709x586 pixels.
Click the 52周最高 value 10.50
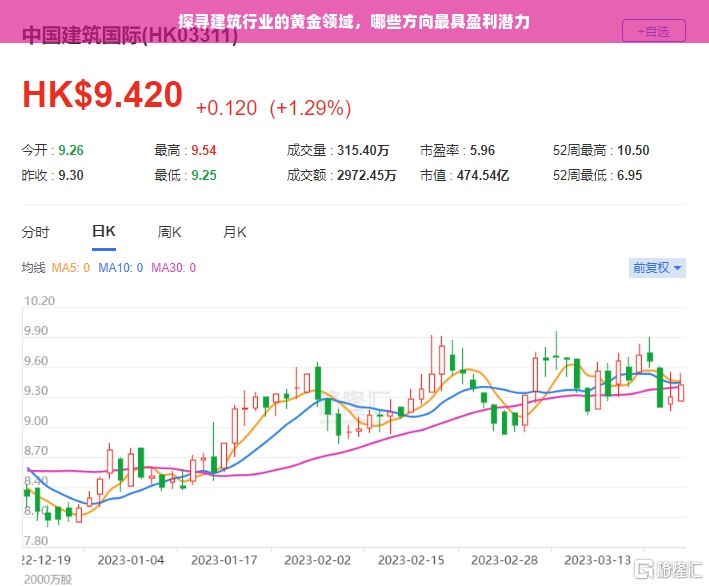pos(633,150)
